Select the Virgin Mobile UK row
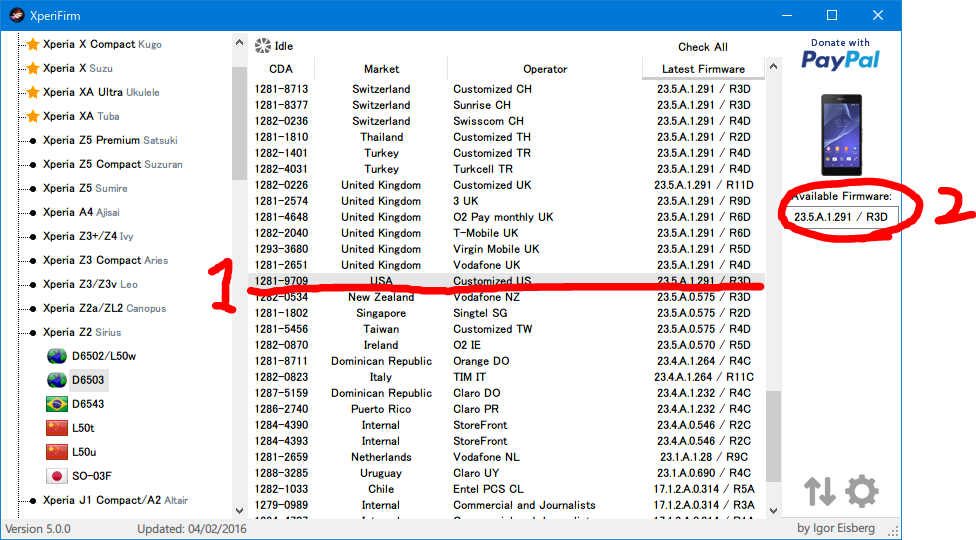Image resolution: width=976 pixels, height=540 pixels. [506, 249]
